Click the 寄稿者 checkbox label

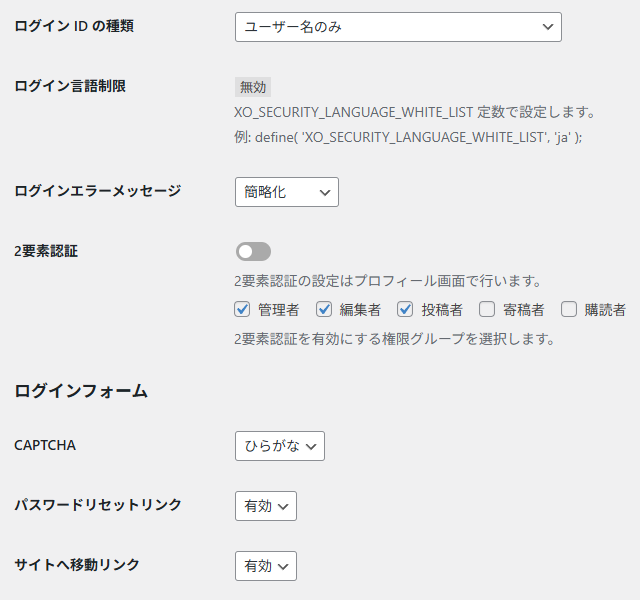524,310
